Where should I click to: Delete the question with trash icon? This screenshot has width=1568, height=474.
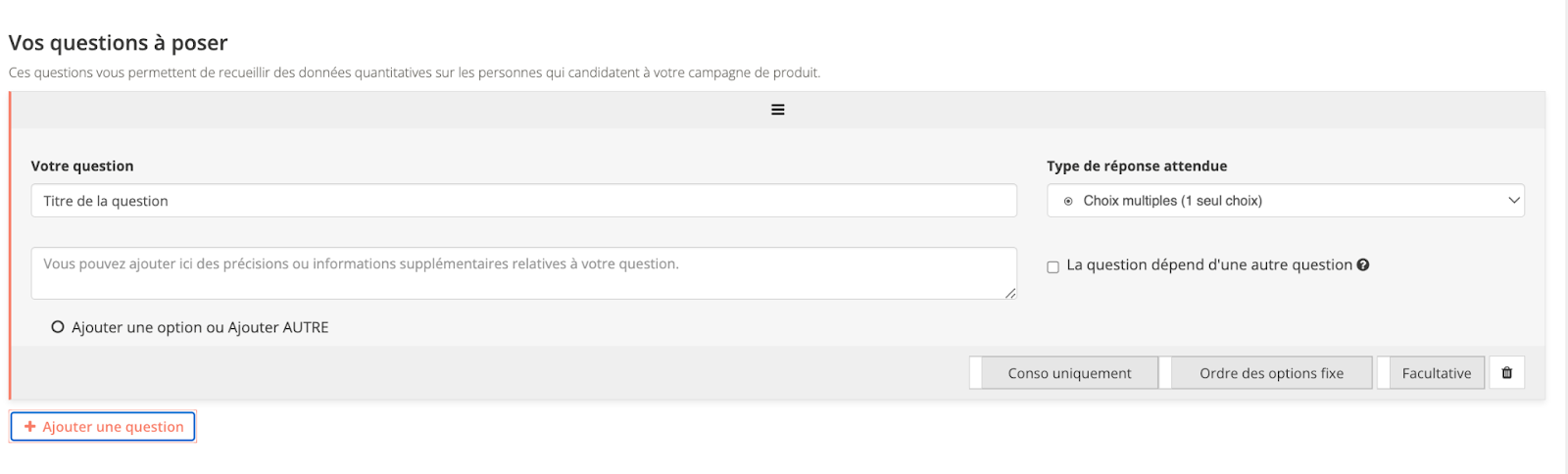[1506, 373]
